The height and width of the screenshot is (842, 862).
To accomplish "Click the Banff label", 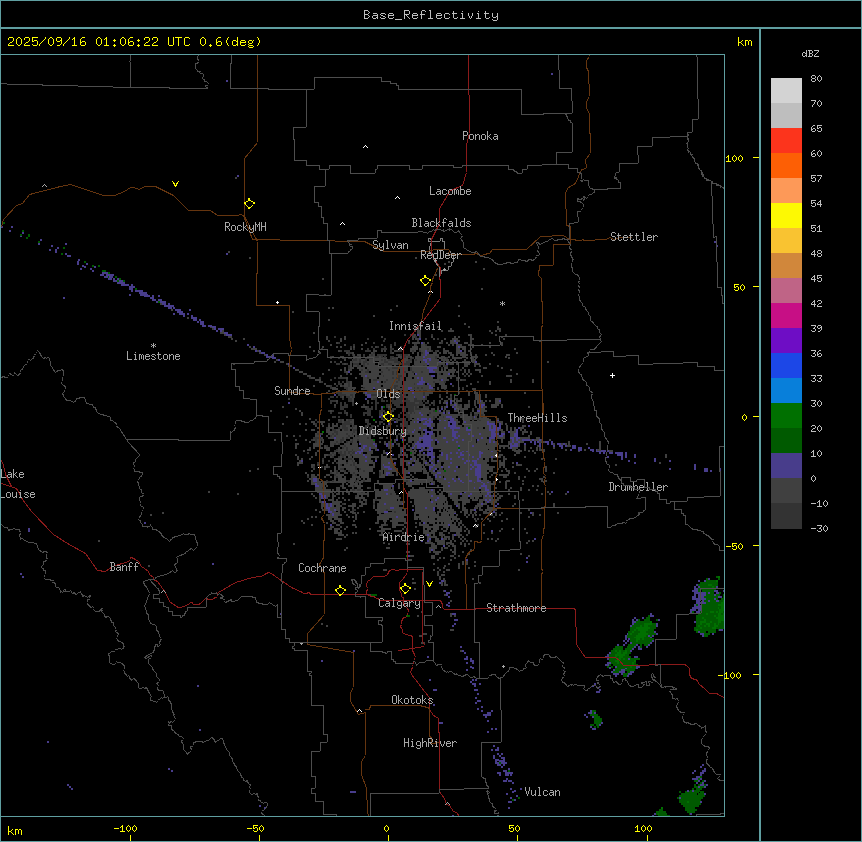I will pos(124,567).
